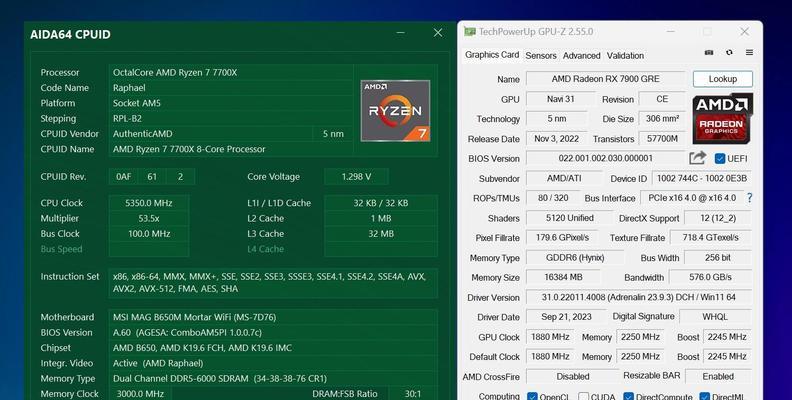792x400 pixels.
Task: Minimize the AIDA64 CPUID window
Action: tap(401, 33)
